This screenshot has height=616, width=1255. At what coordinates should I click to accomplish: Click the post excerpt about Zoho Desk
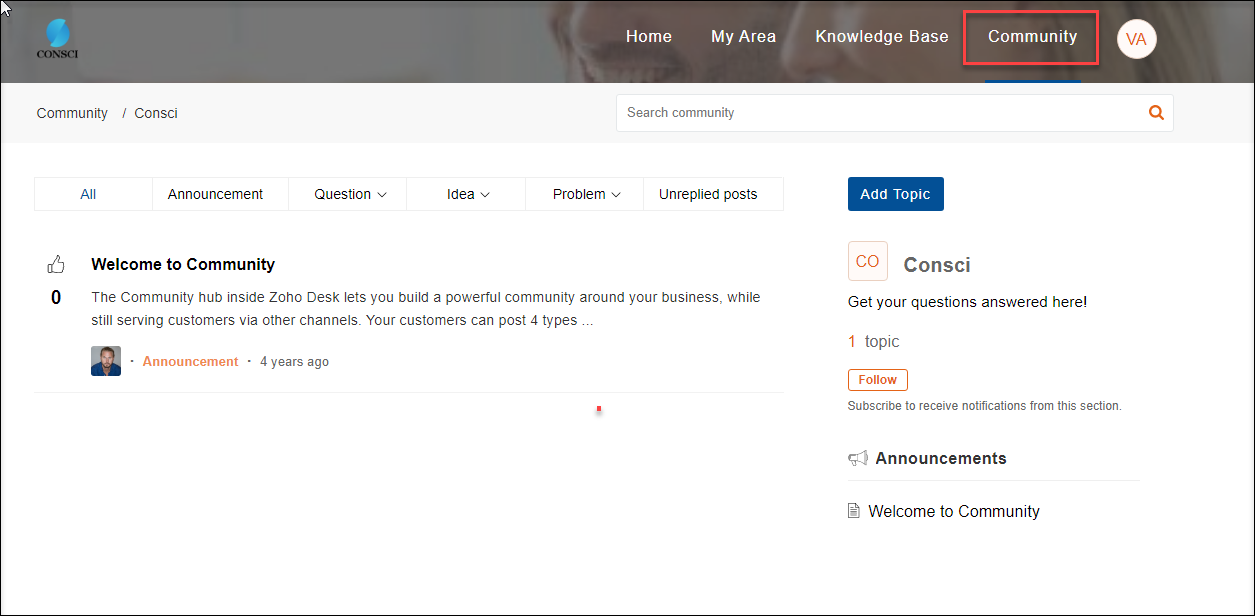426,309
